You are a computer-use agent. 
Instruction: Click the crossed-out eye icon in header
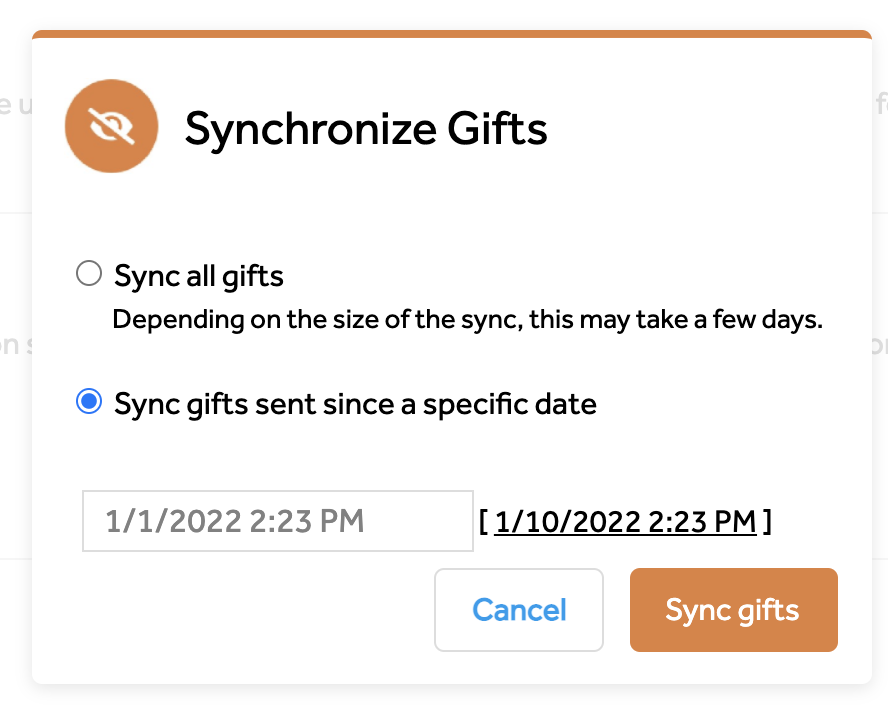click(112, 126)
